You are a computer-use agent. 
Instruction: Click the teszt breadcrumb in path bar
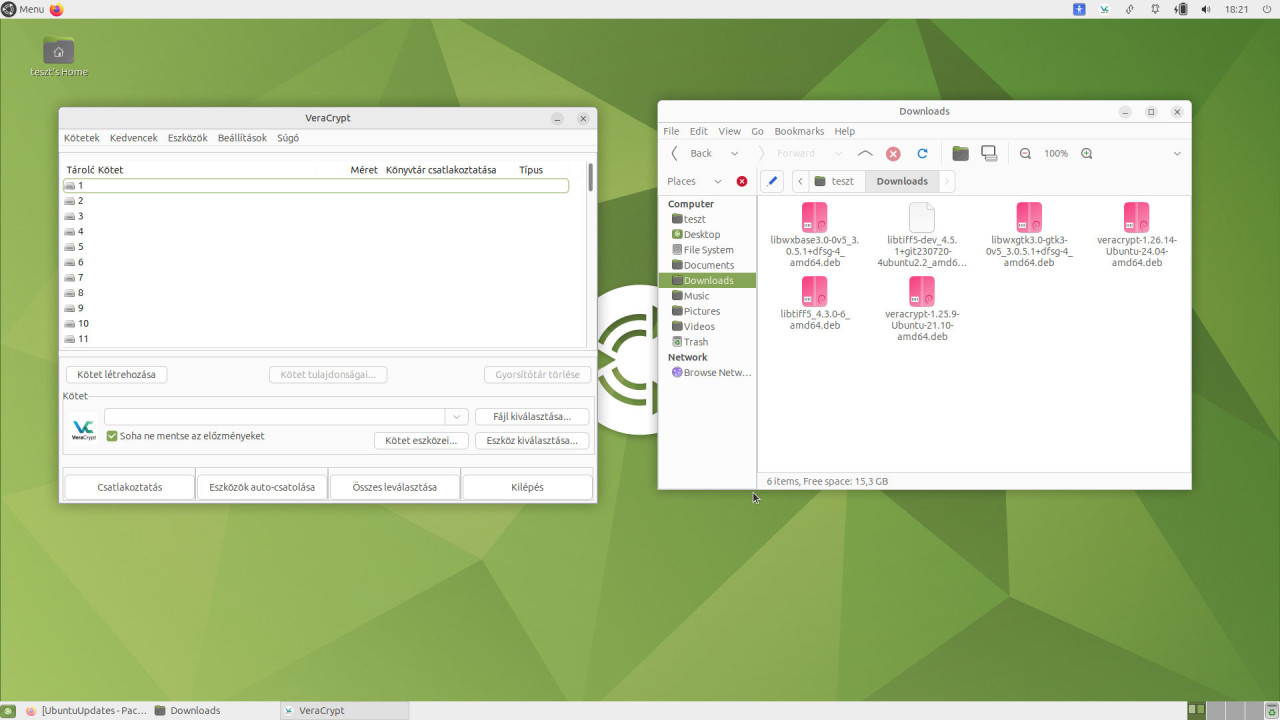834,181
